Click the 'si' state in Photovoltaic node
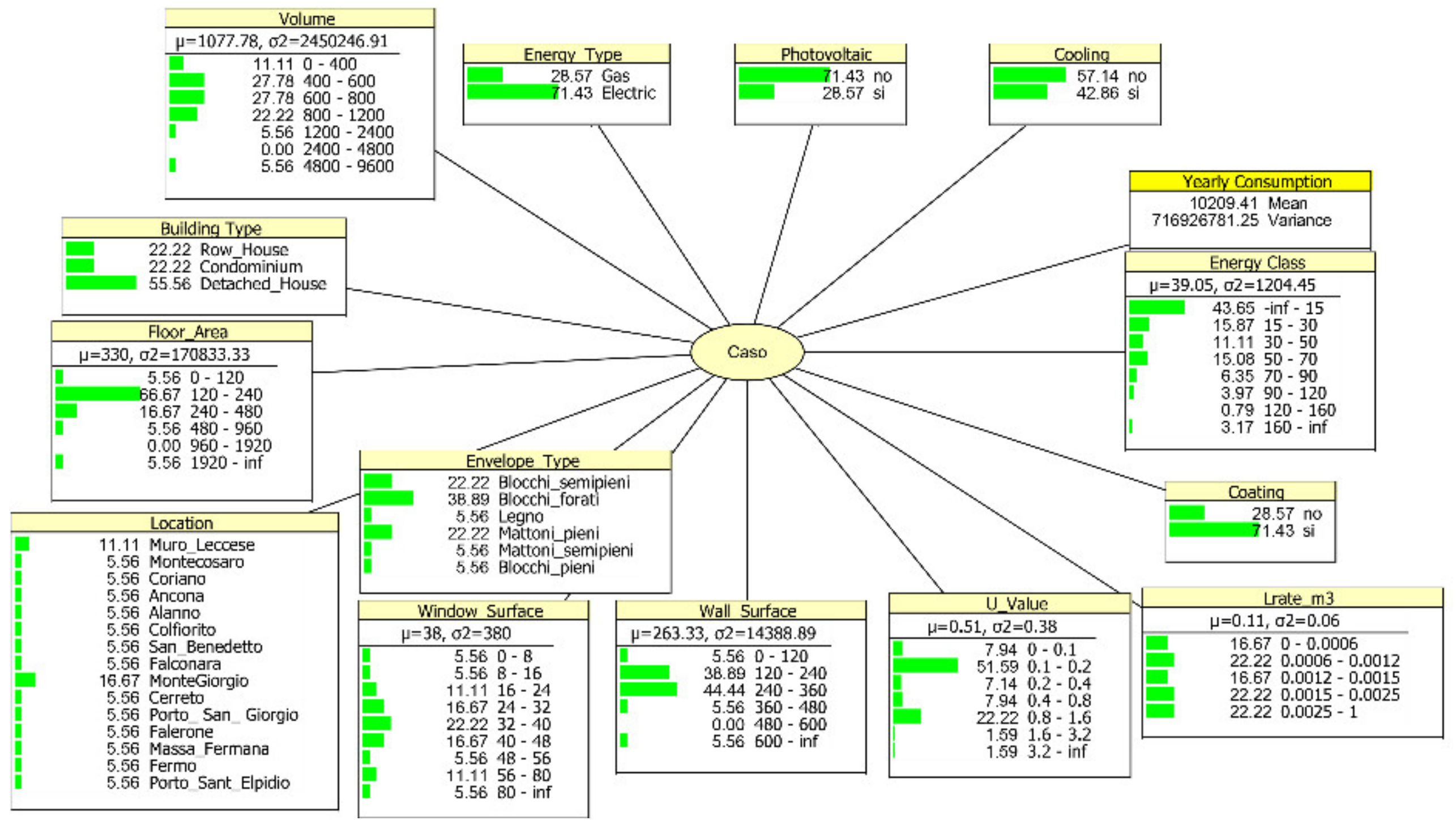This screenshot has height=829, width=1456. [878, 93]
